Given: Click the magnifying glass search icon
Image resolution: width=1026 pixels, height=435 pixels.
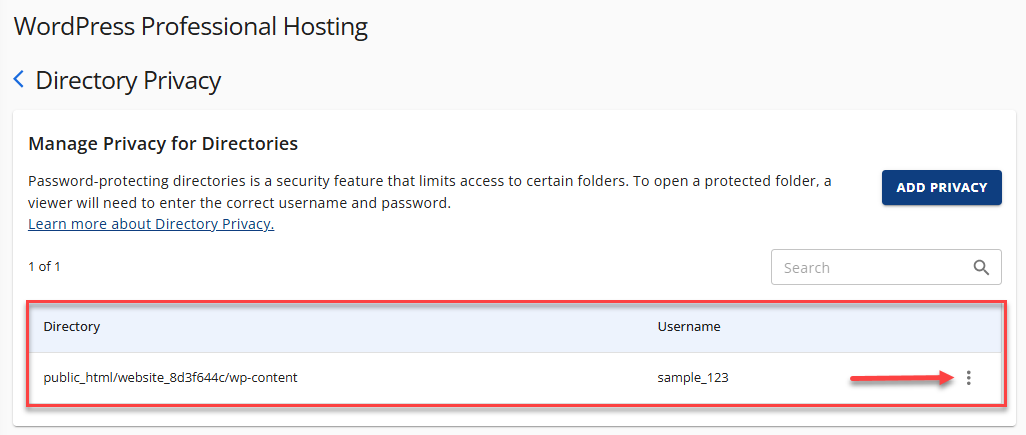Looking at the screenshot, I should [981, 267].
